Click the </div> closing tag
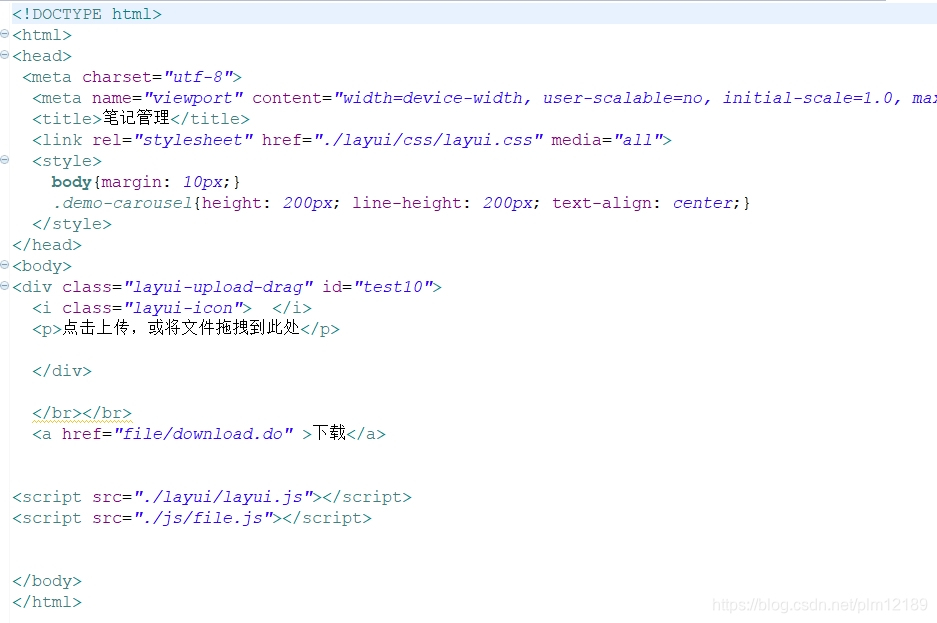937x623 pixels. 62,371
